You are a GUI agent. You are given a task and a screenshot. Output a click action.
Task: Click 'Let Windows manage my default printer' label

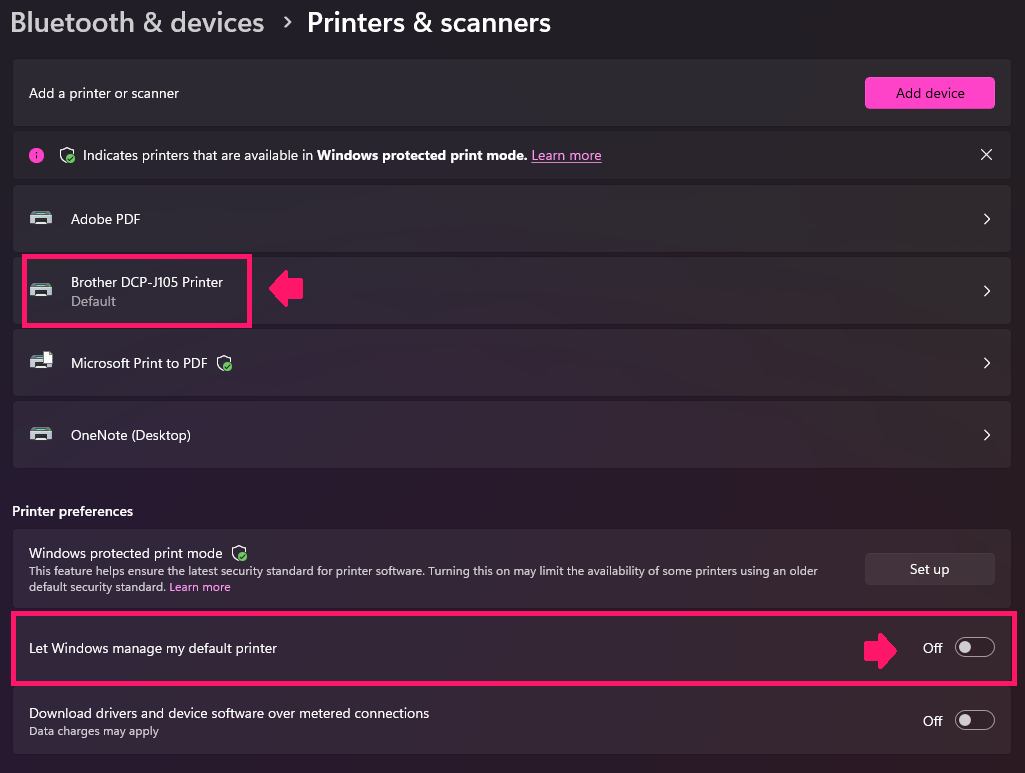tap(153, 648)
